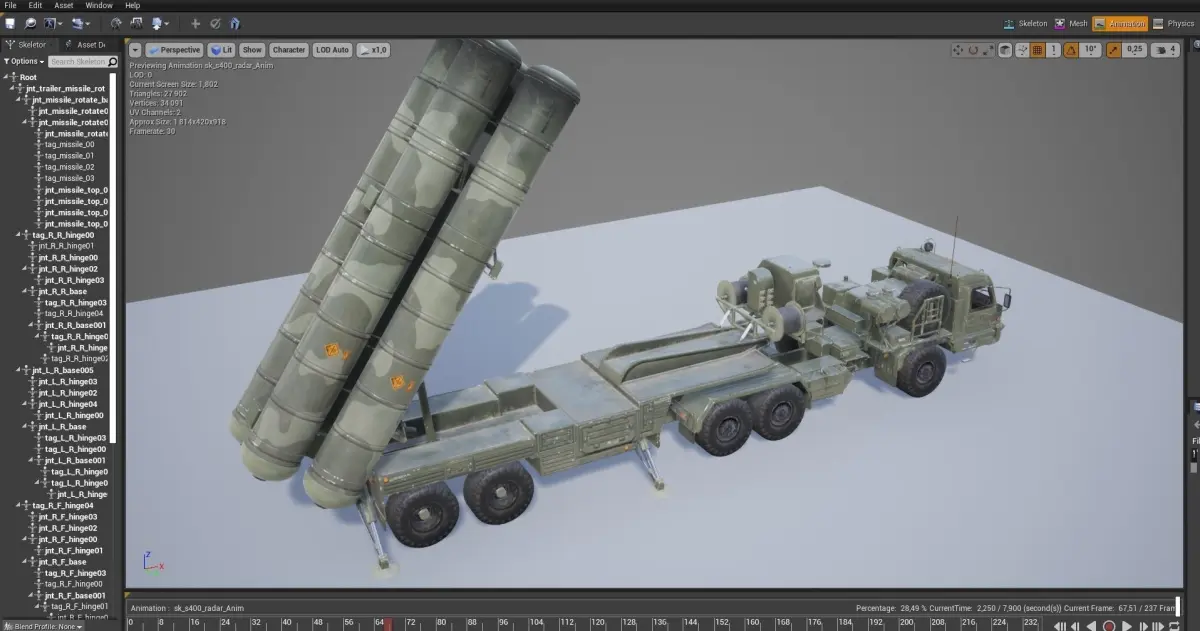Toggle the Lit view mode button
1200x631 pixels.
[221, 50]
